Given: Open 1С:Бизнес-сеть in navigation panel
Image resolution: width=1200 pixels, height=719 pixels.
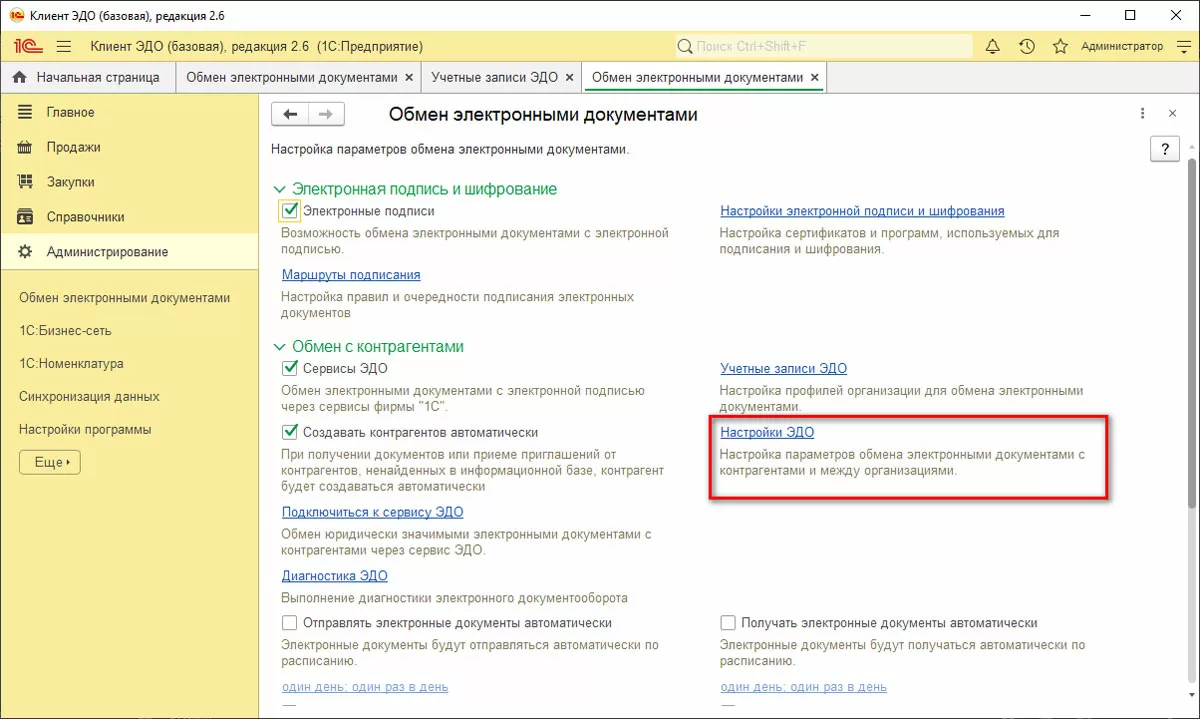Looking at the screenshot, I should (x=65, y=330).
